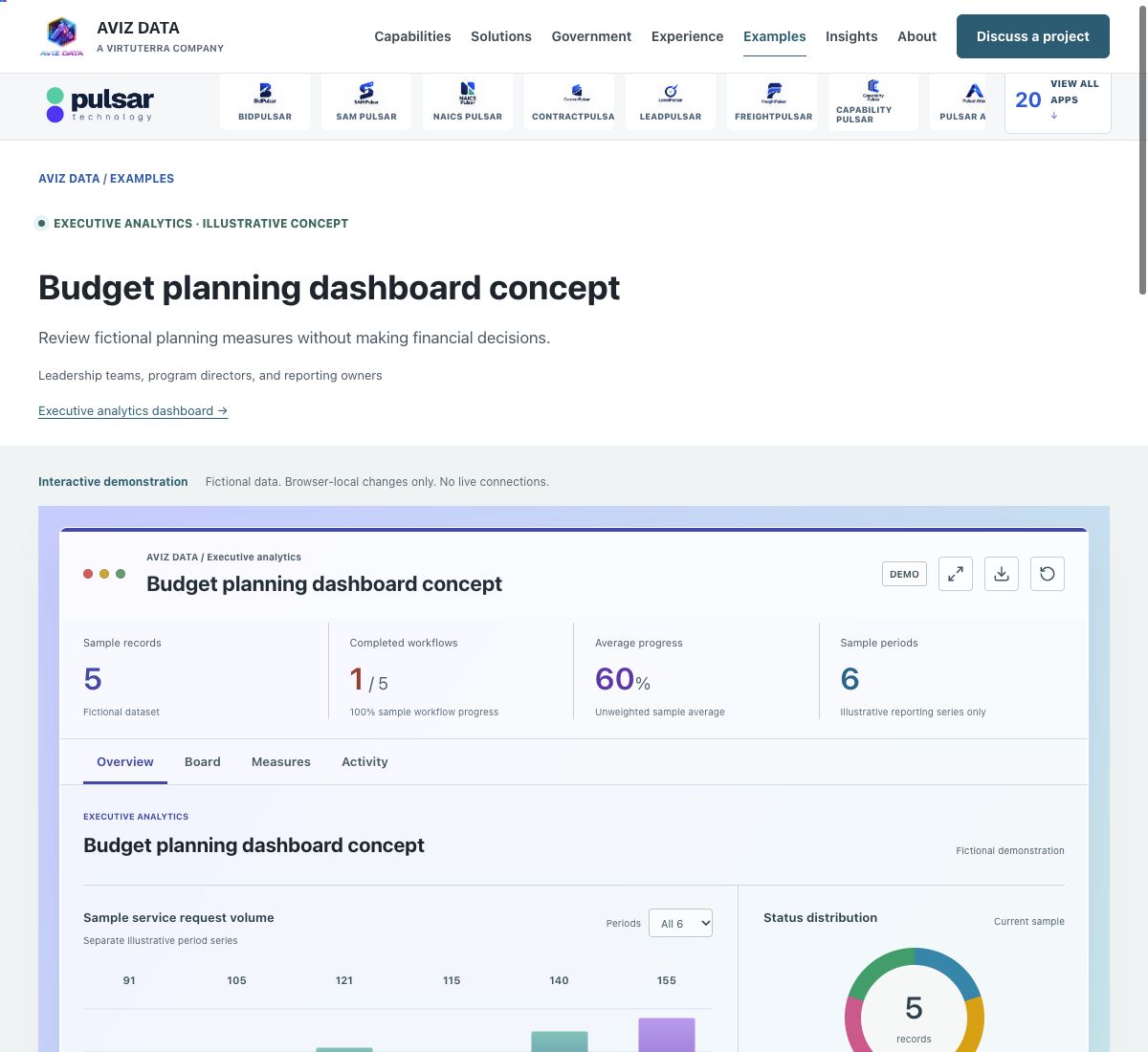Click the teal bar for 140

(x=560, y=1041)
